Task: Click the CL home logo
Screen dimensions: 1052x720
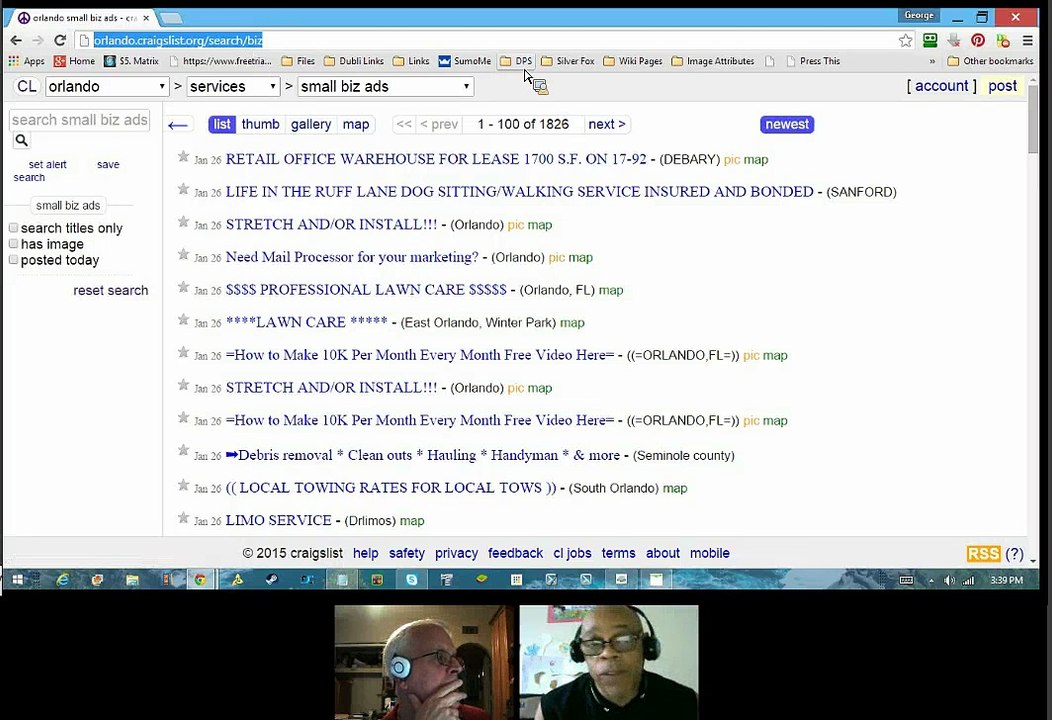Action: pos(27,87)
